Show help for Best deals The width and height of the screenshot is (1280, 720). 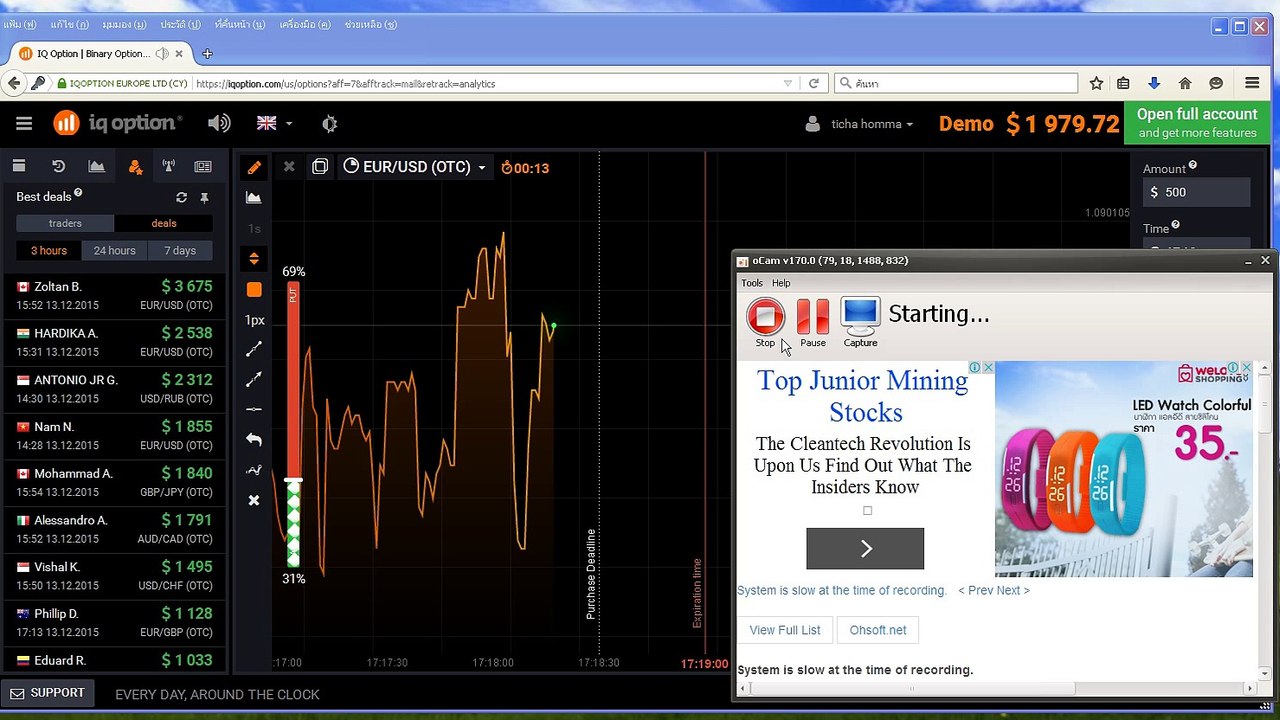click(78, 194)
